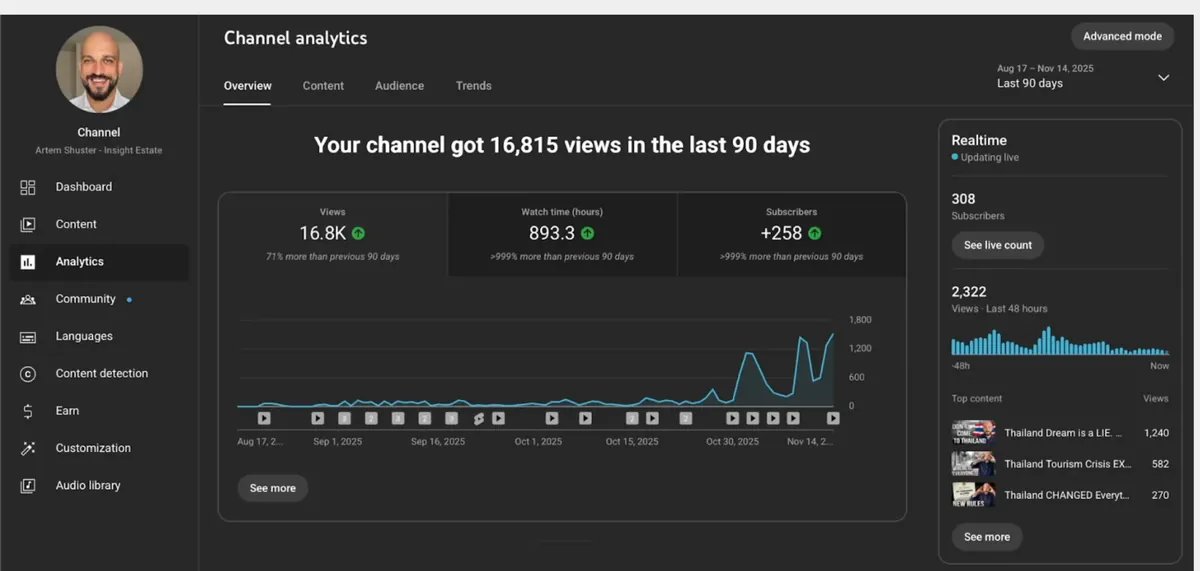Viewport: 1200px width, 571px height.
Task: Select the Views metric card
Action: [333, 235]
